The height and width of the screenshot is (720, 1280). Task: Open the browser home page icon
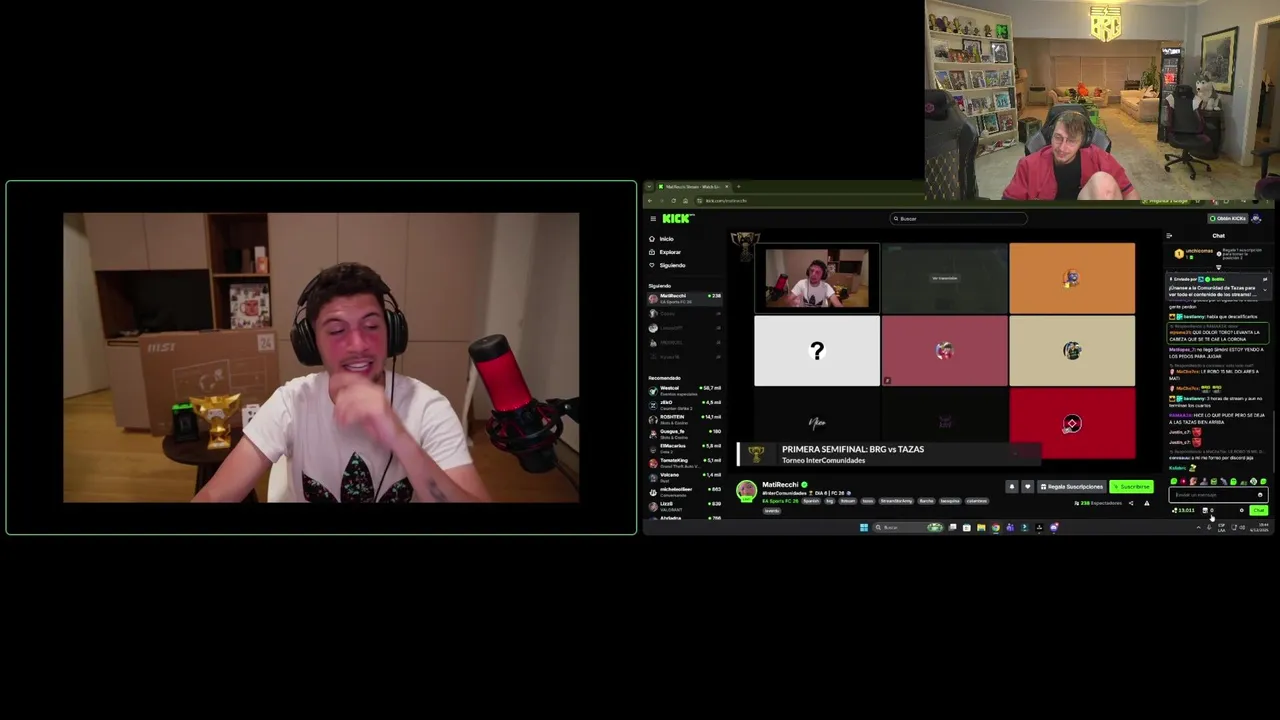coord(684,200)
